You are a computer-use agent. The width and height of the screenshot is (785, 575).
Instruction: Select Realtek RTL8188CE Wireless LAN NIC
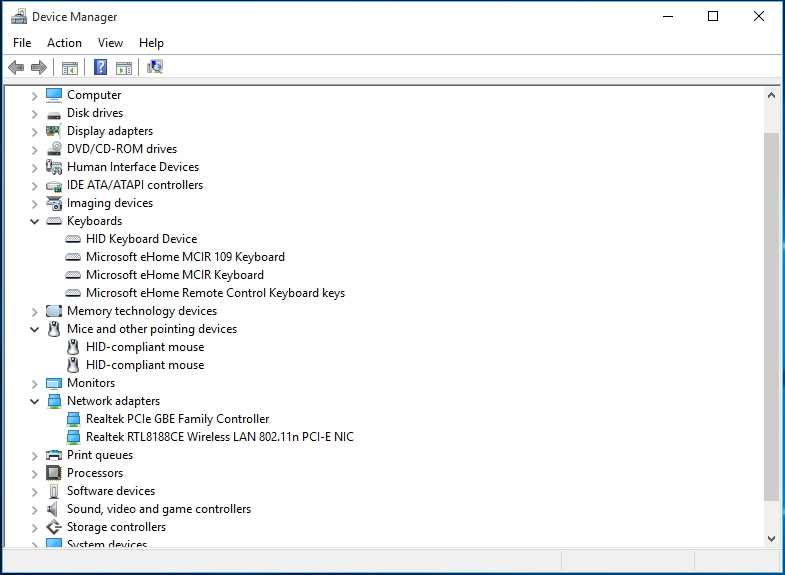click(x=220, y=437)
